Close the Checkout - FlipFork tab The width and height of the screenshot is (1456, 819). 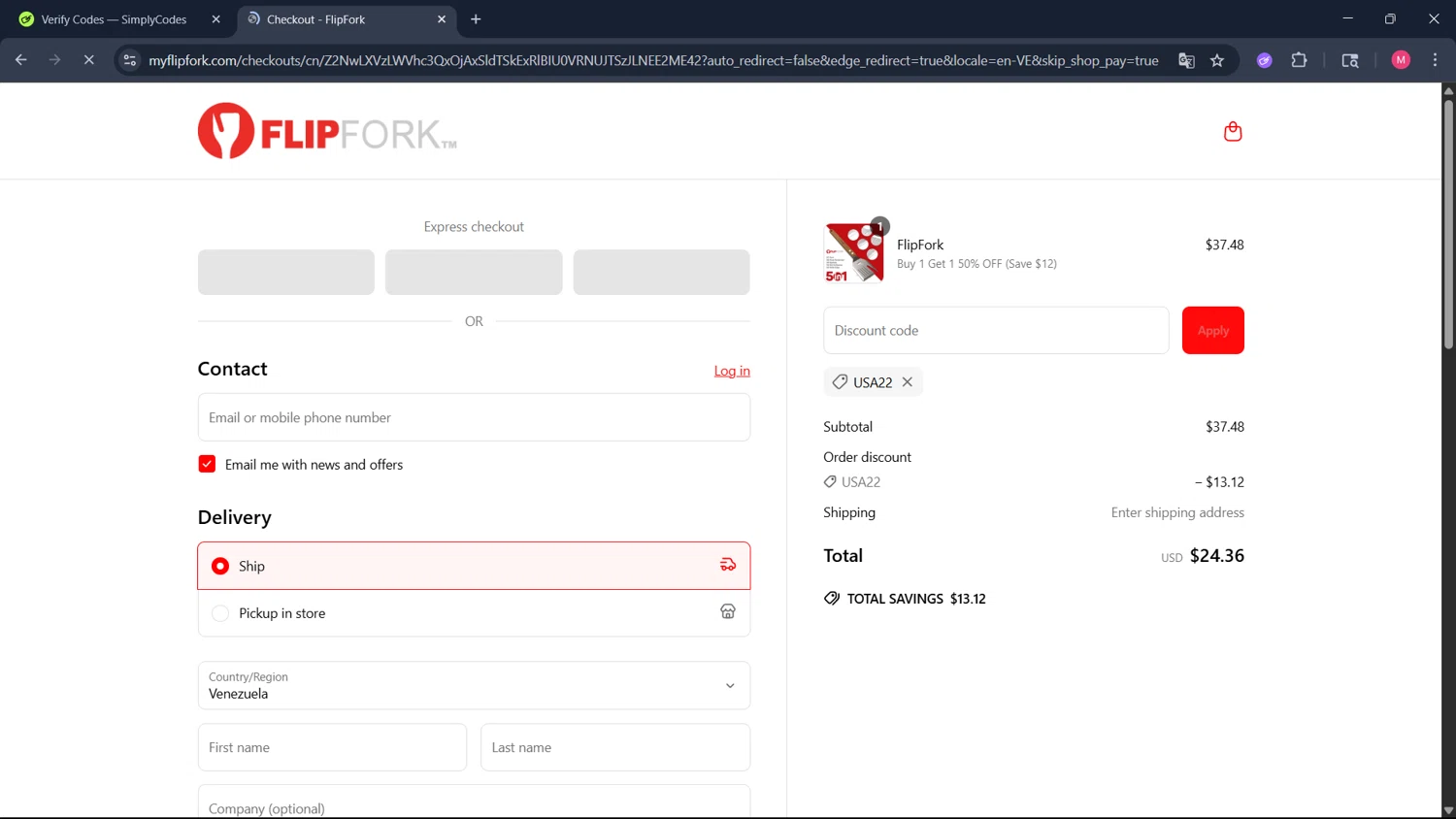click(442, 19)
